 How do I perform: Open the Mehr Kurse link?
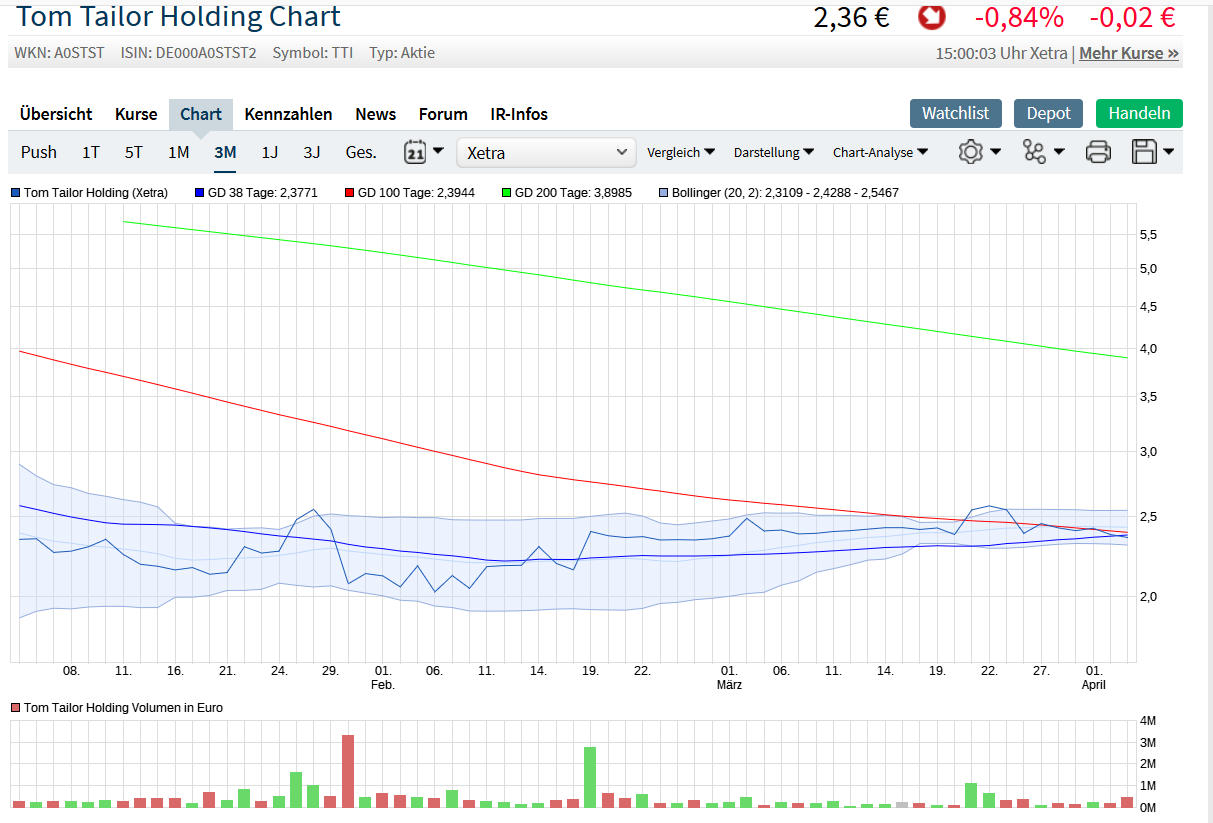click(x=1129, y=53)
